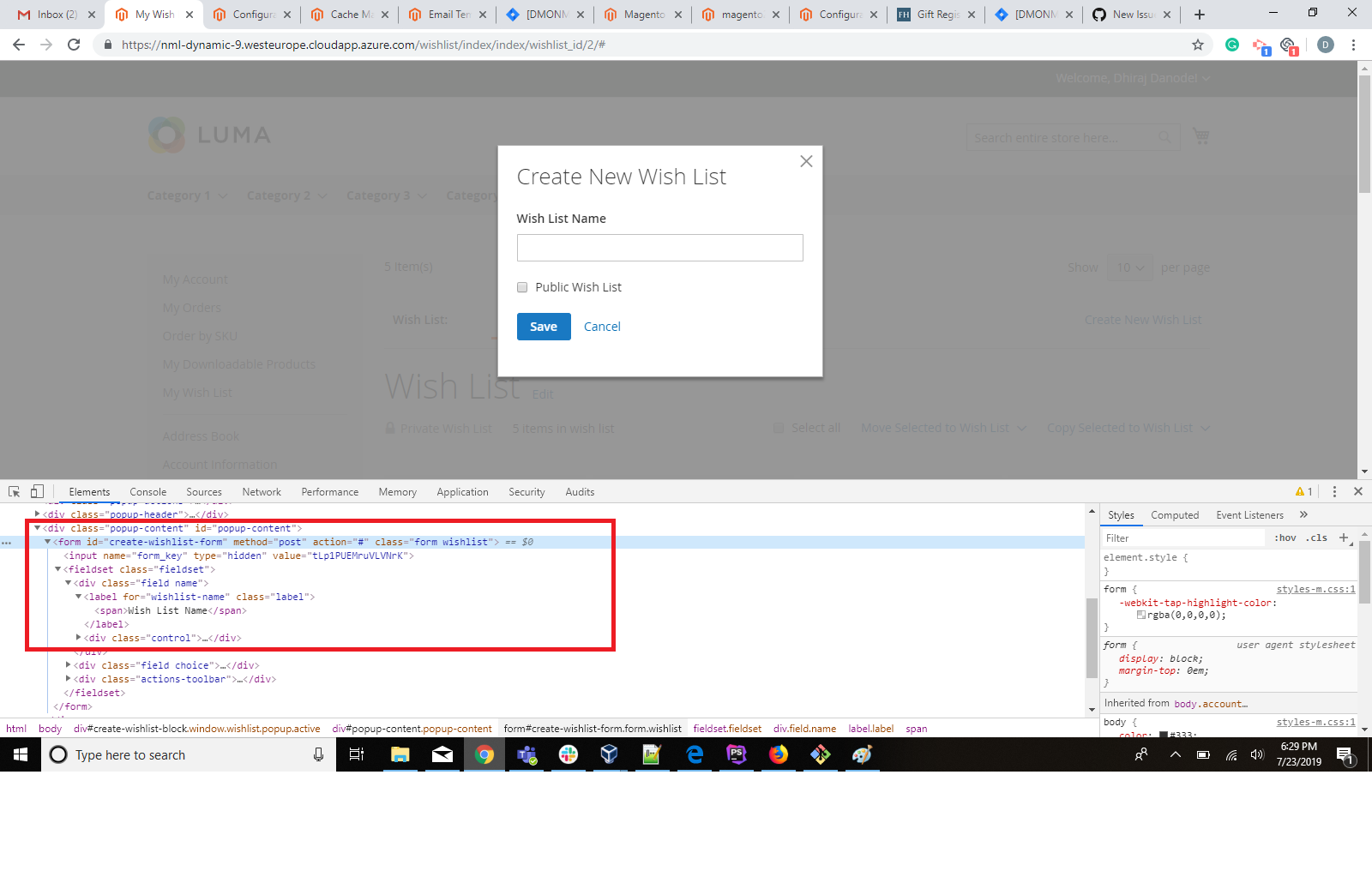Click the Wish List Name input field
Viewport: 1372px width, 871px height.
(x=659, y=248)
